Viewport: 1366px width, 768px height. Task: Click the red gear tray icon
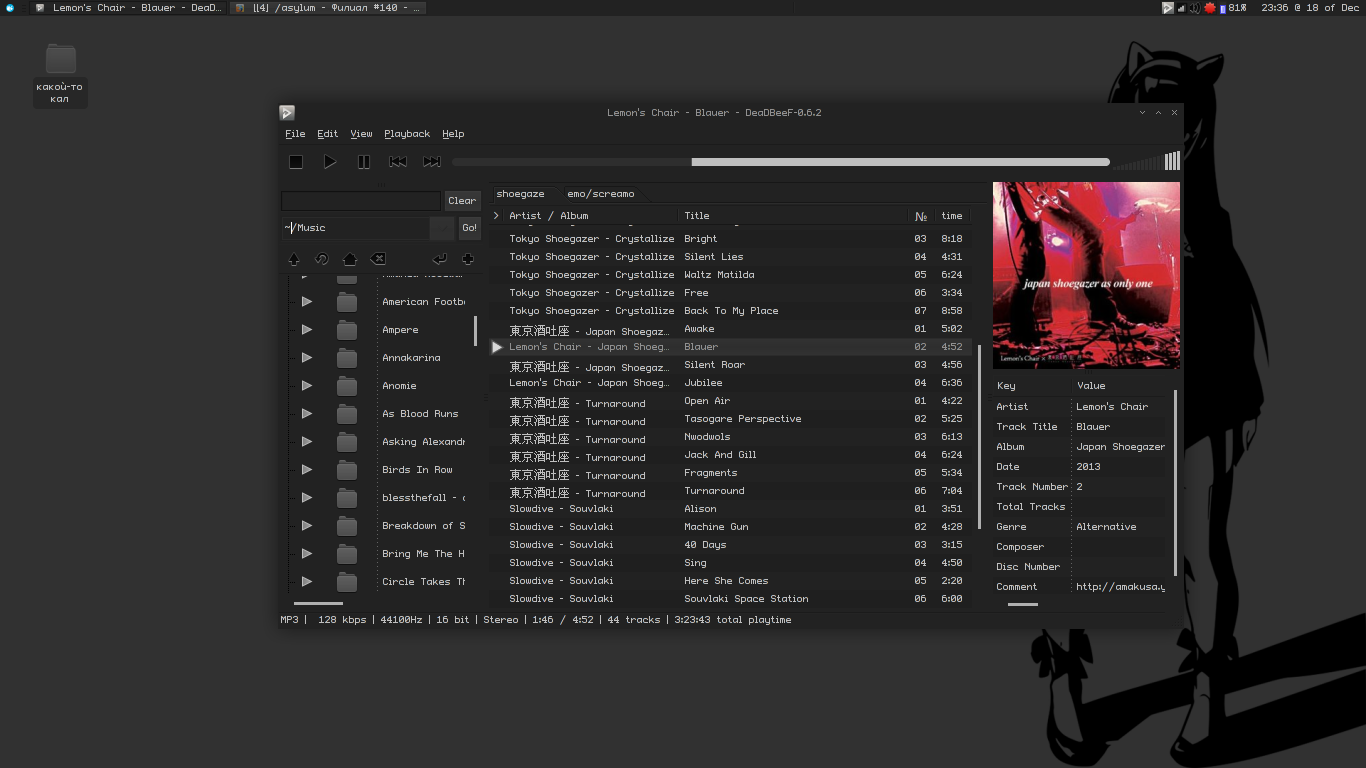pyautogui.click(x=1209, y=8)
